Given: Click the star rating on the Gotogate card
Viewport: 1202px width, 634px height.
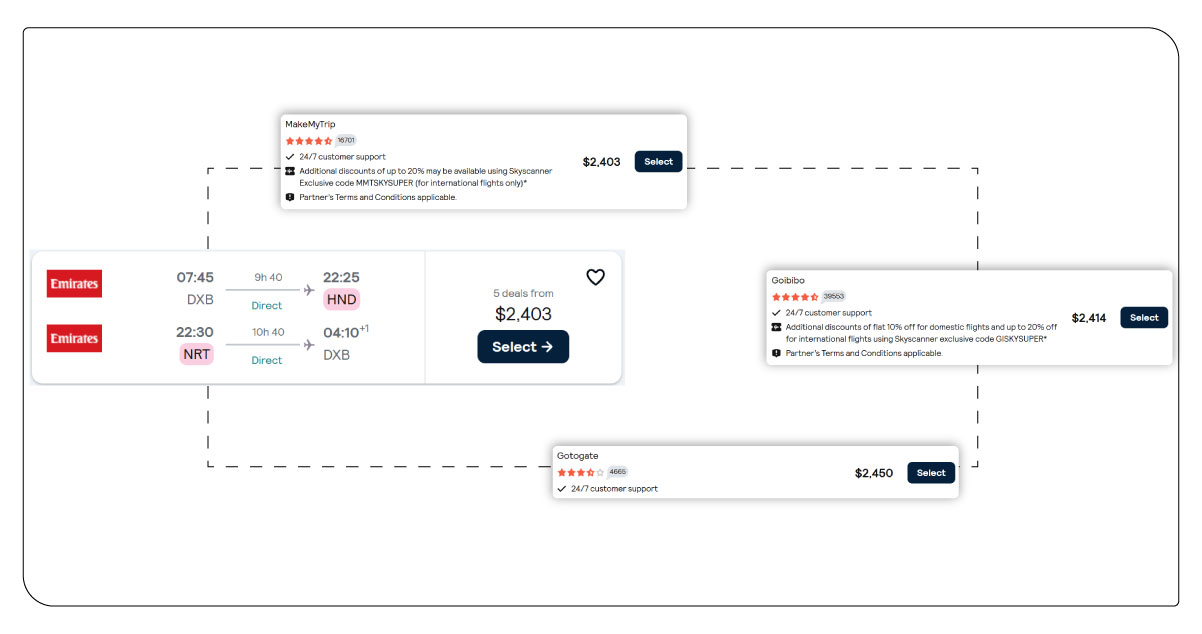Looking at the screenshot, I should click(580, 471).
